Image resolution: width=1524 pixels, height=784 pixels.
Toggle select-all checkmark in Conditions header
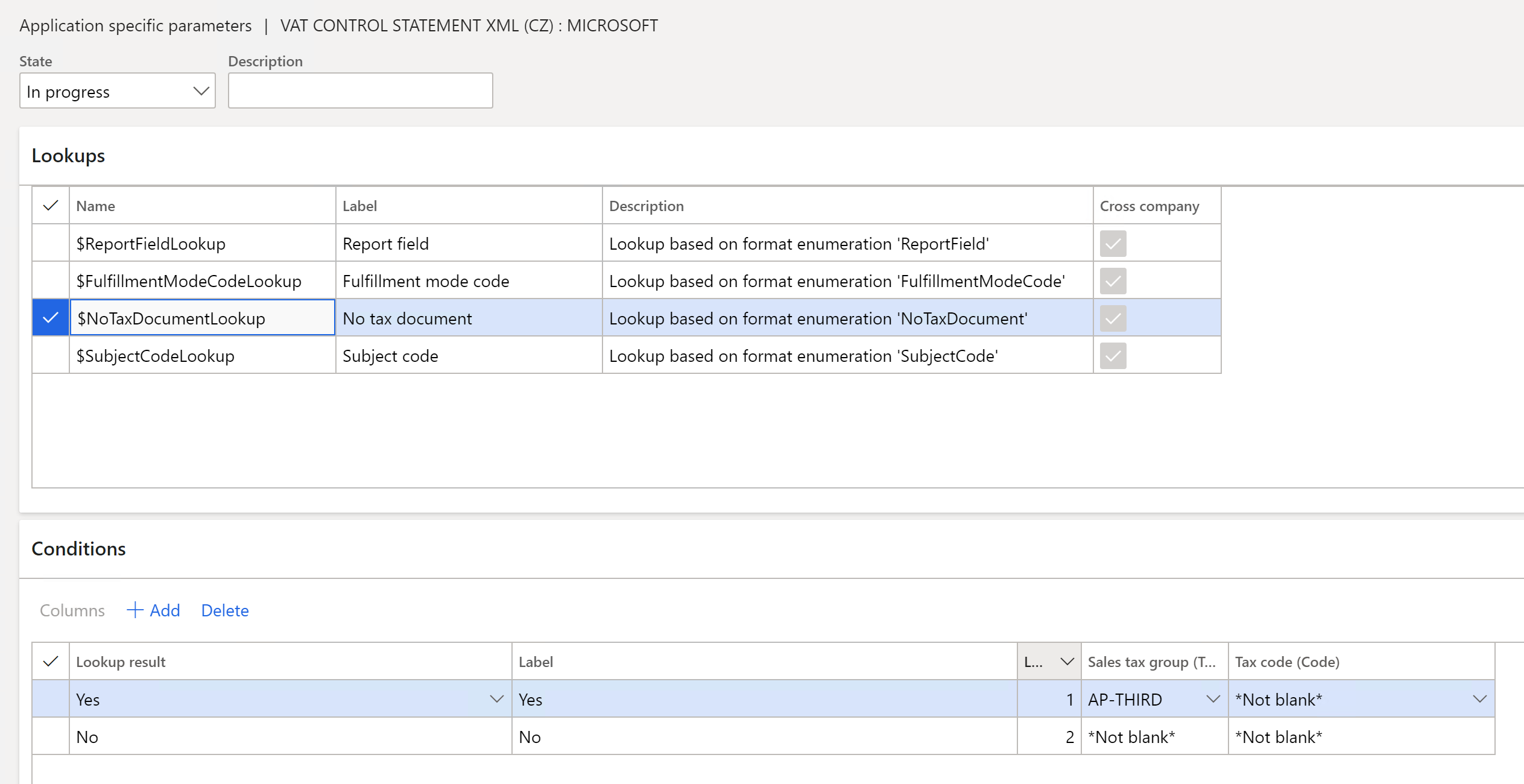[51, 662]
